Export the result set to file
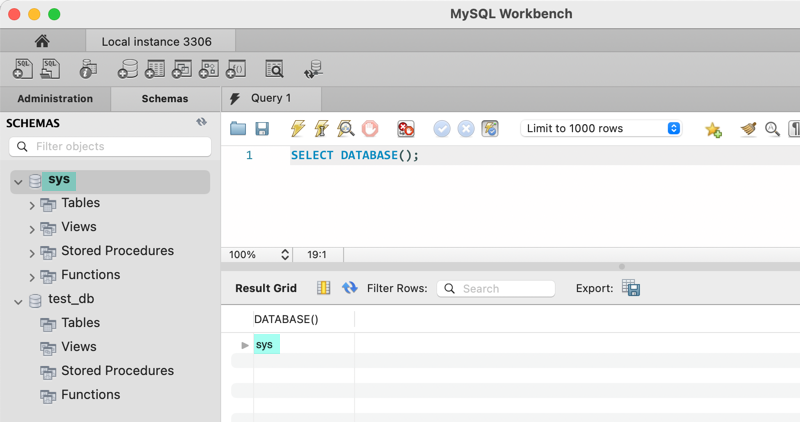 (631, 288)
